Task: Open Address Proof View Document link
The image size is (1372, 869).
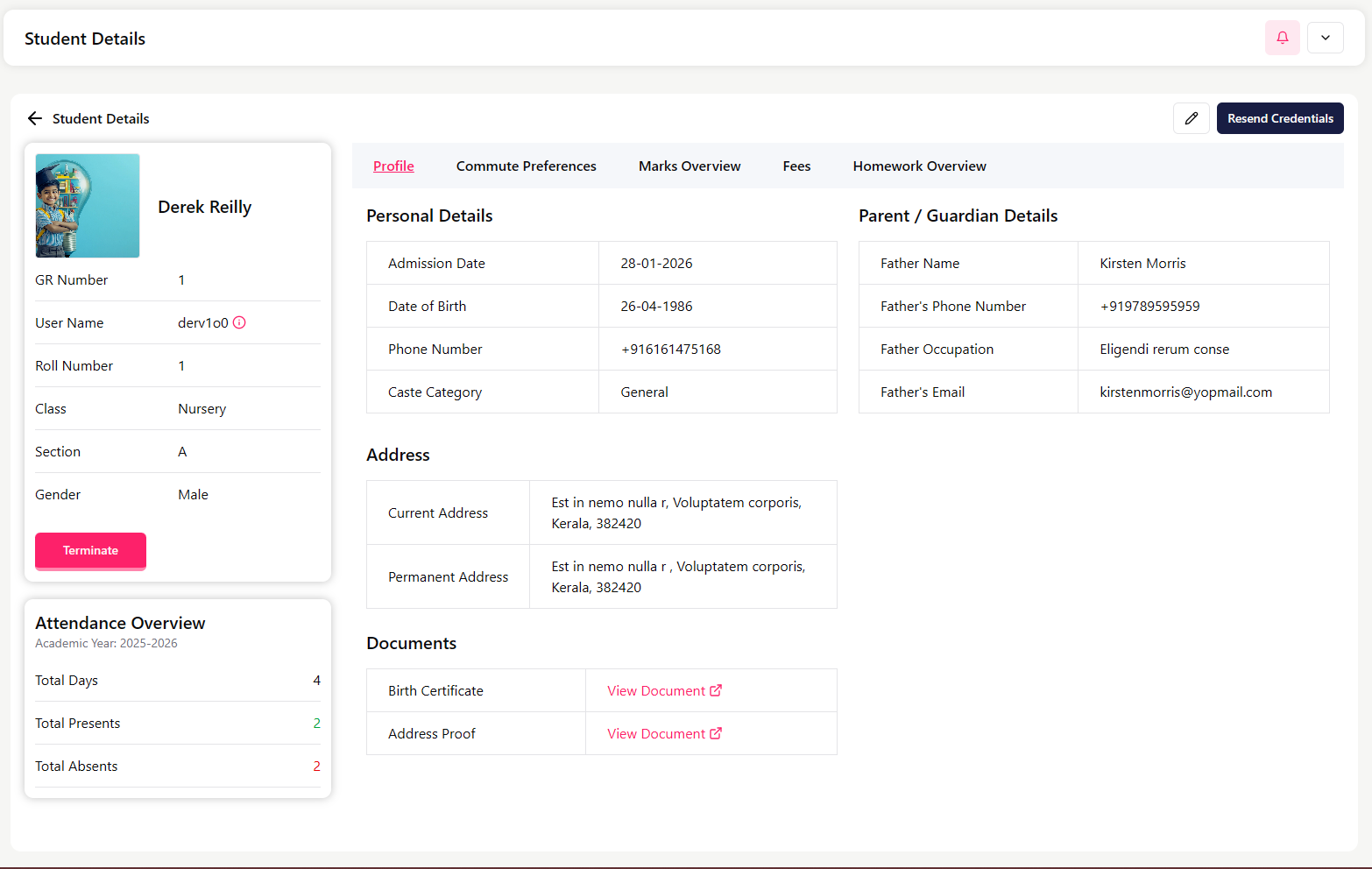Action: 655,734
